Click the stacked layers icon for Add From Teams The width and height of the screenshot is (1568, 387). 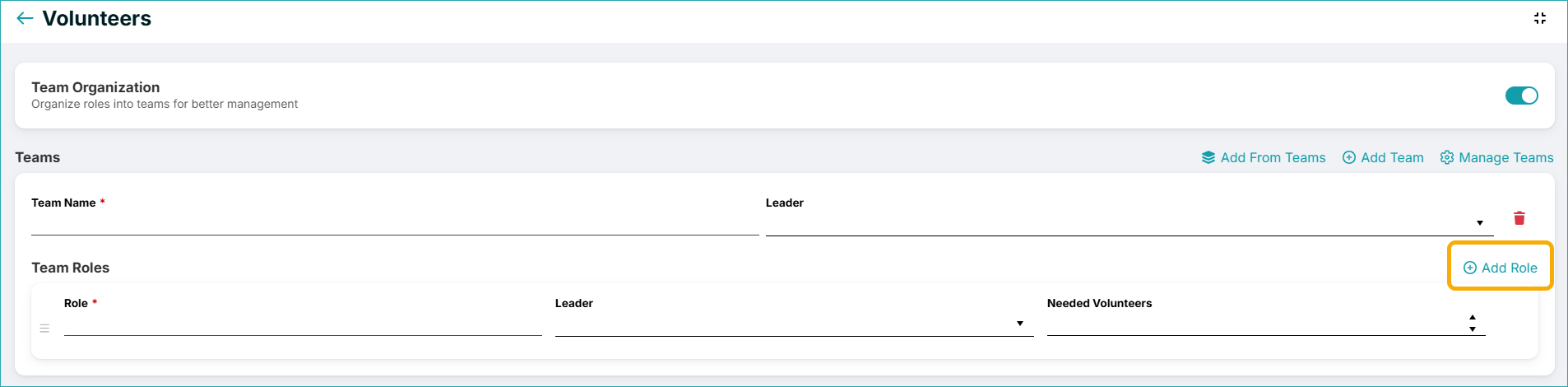(x=1208, y=157)
